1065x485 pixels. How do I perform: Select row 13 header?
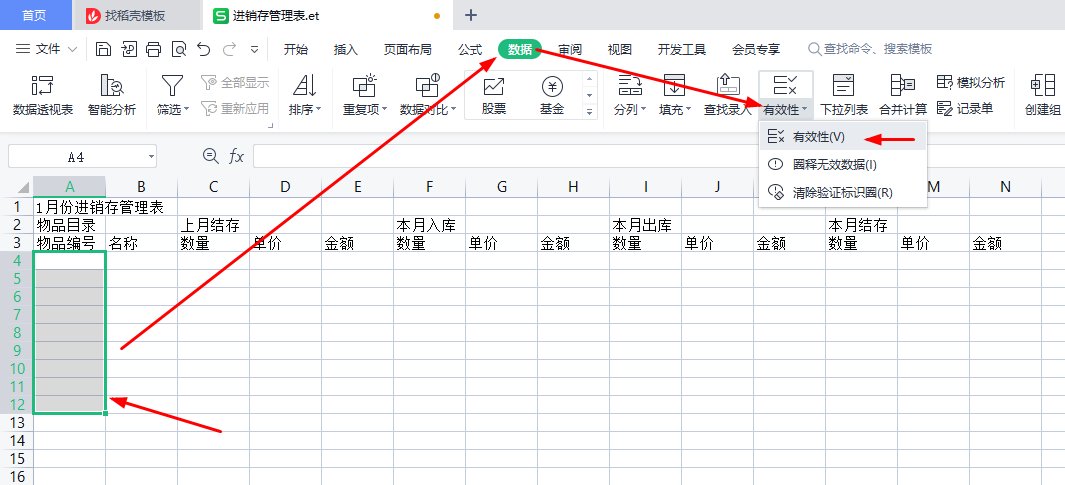[x=16, y=423]
